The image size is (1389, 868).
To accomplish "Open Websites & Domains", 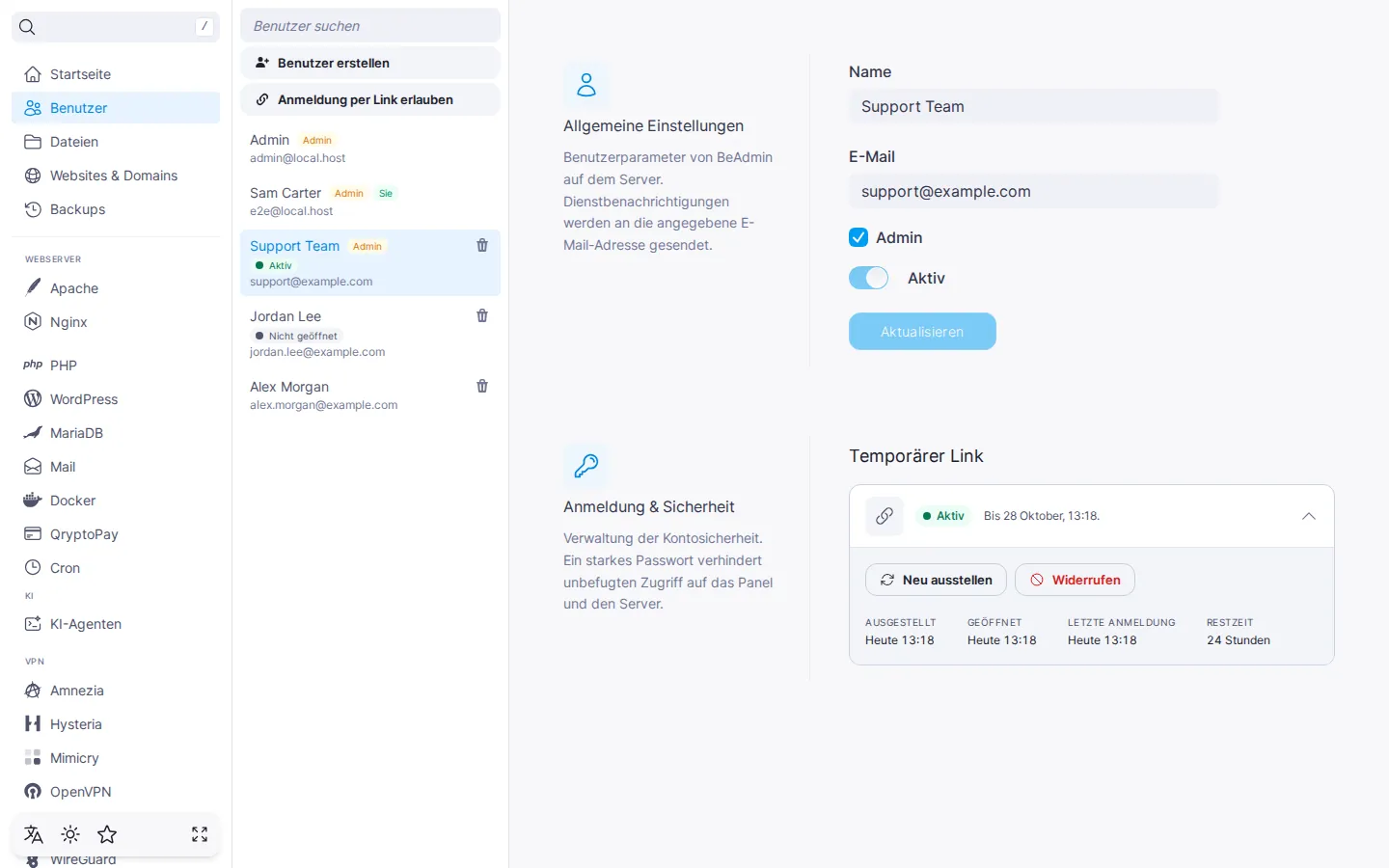I will tap(116, 176).
